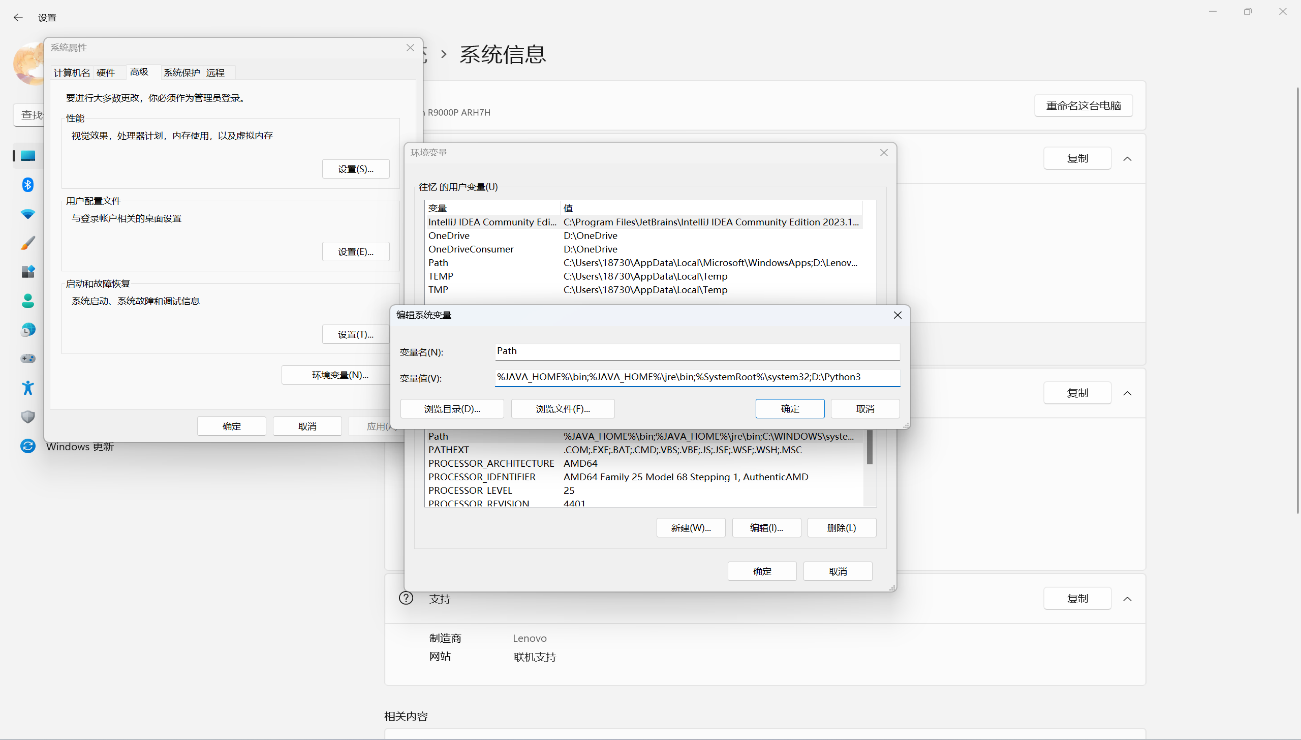Click 变量名(N) input field containing Path
The width and height of the screenshot is (1301, 740).
click(698, 352)
